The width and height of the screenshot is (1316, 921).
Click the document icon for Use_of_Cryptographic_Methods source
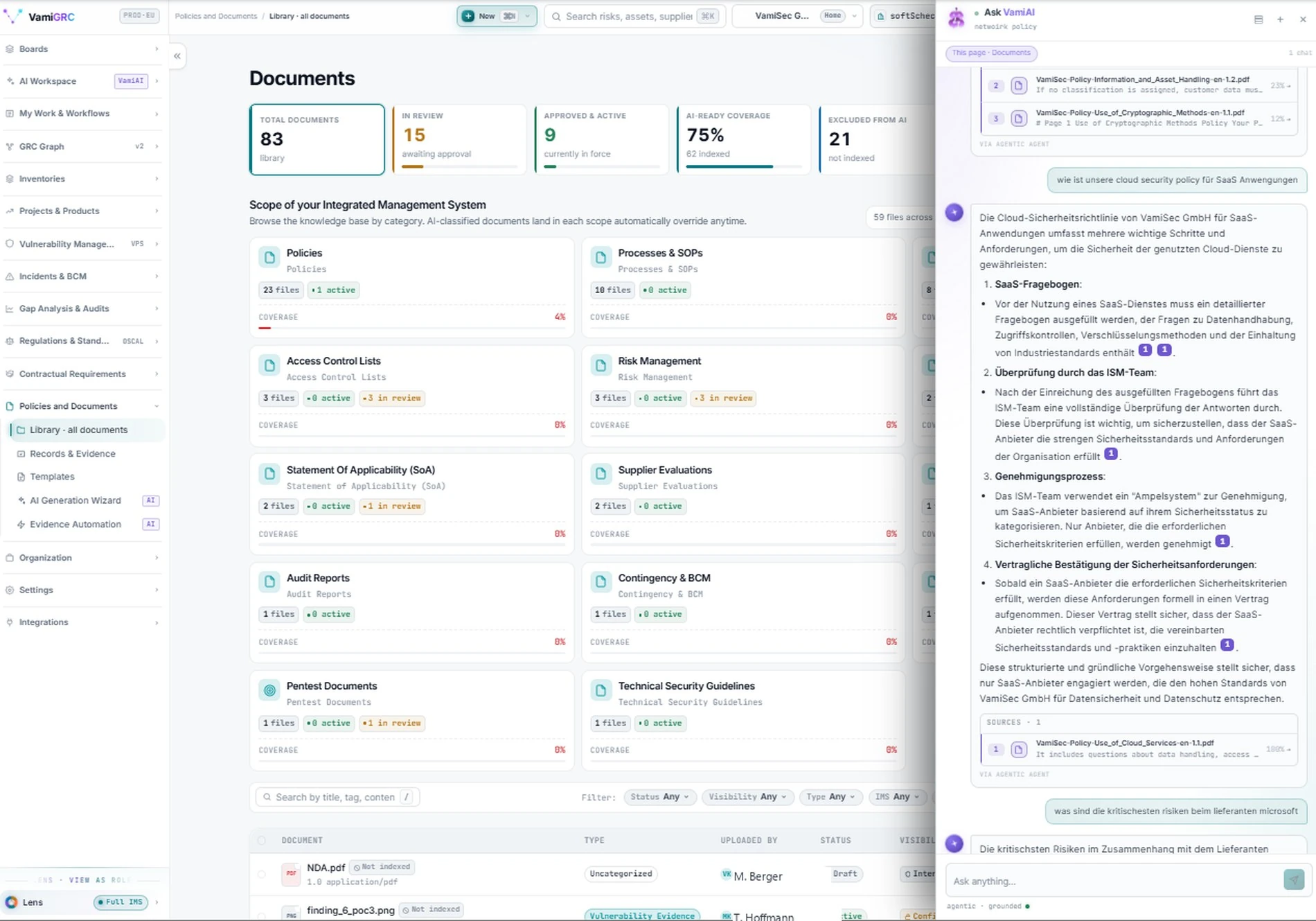[1018, 119]
